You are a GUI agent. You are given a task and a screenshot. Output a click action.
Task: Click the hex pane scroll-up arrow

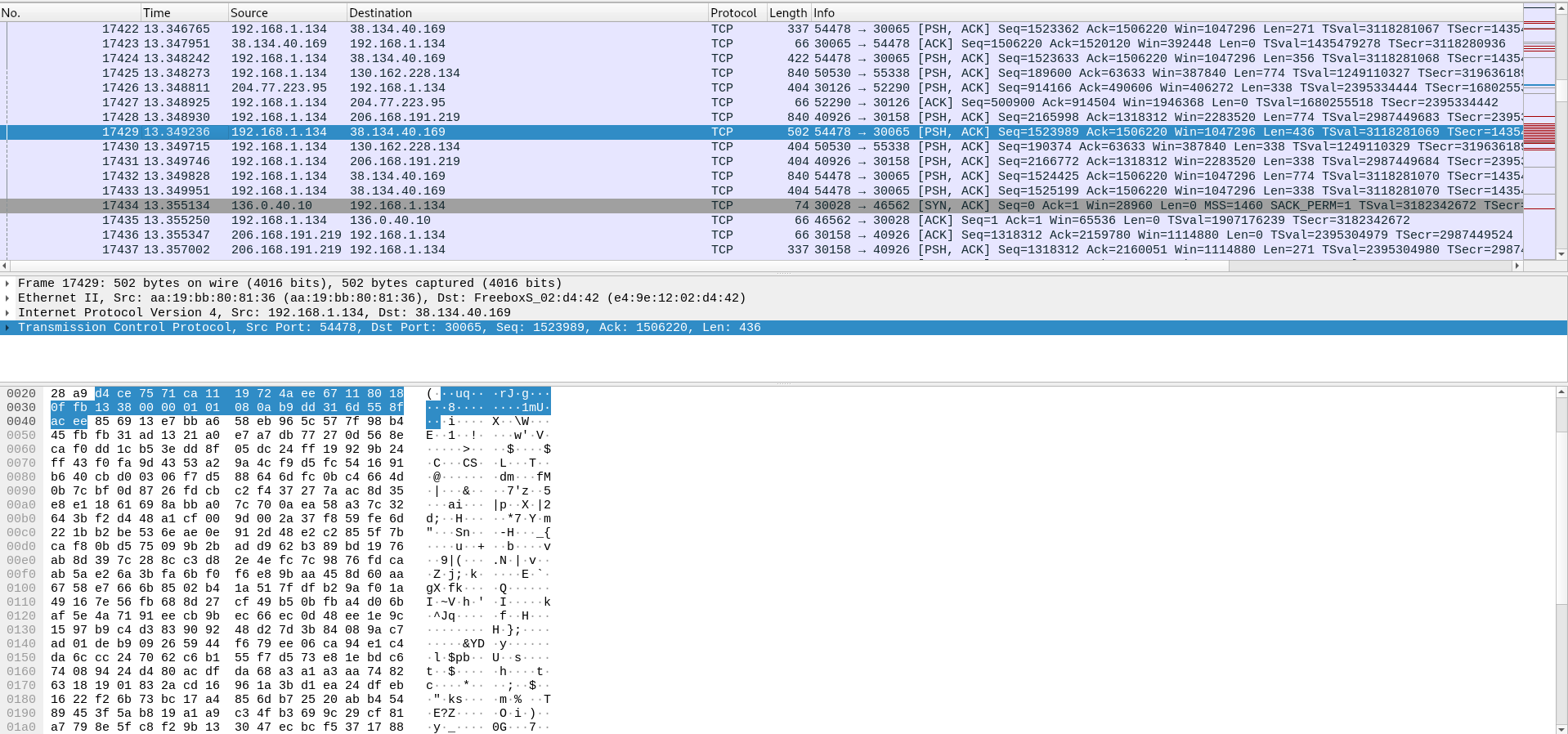tap(1561, 393)
